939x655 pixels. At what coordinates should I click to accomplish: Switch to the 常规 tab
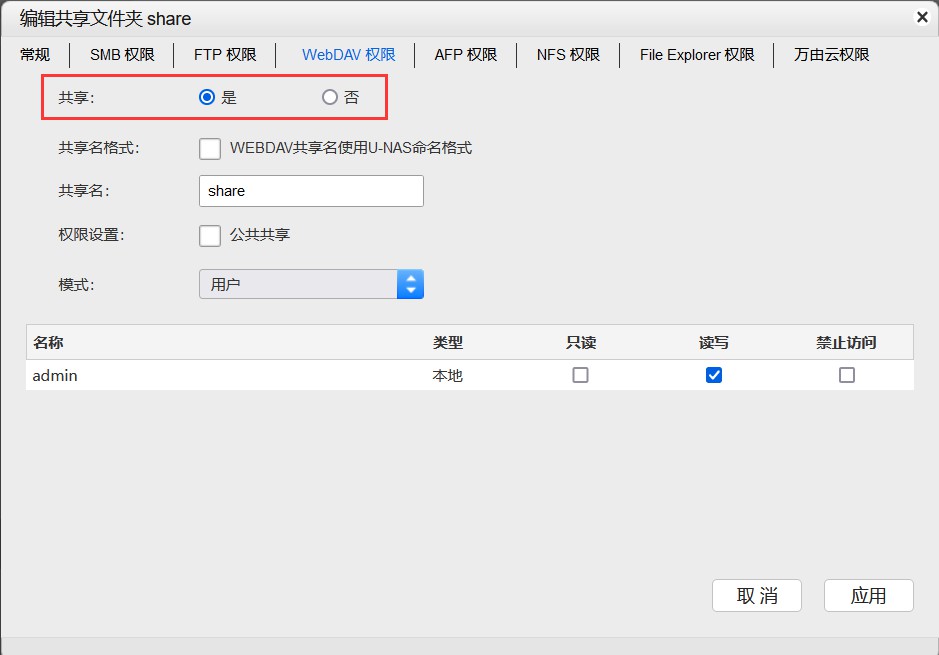point(35,55)
